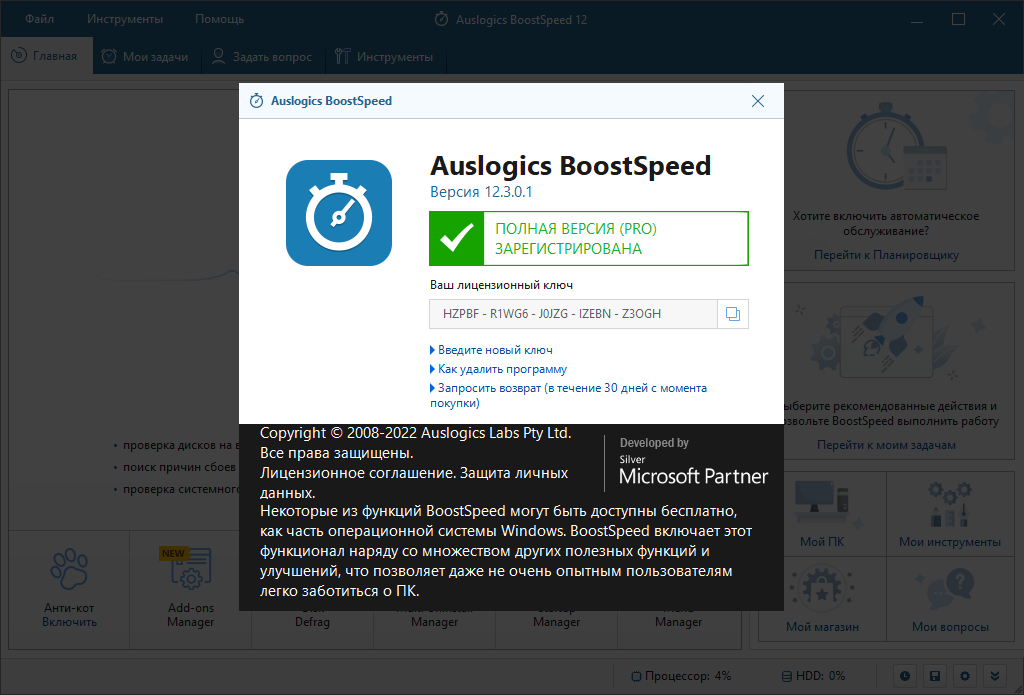Click the Версия 12.3.0.1 text
The image size is (1024, 695).
(x=481, y=192)
